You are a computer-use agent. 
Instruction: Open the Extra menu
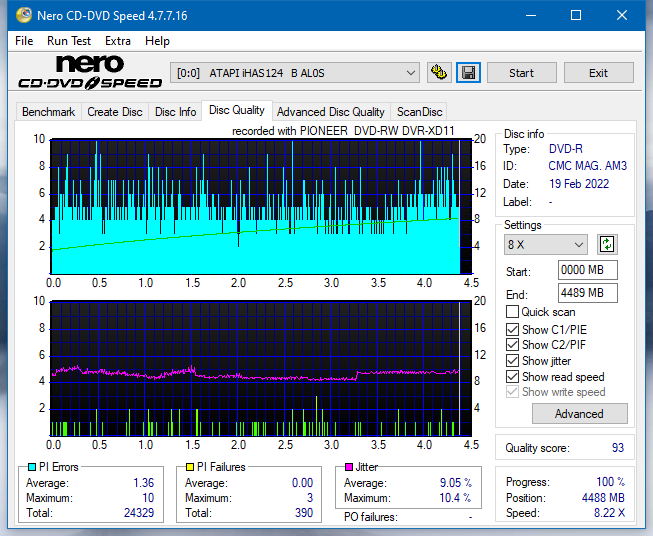click(118, 41)
